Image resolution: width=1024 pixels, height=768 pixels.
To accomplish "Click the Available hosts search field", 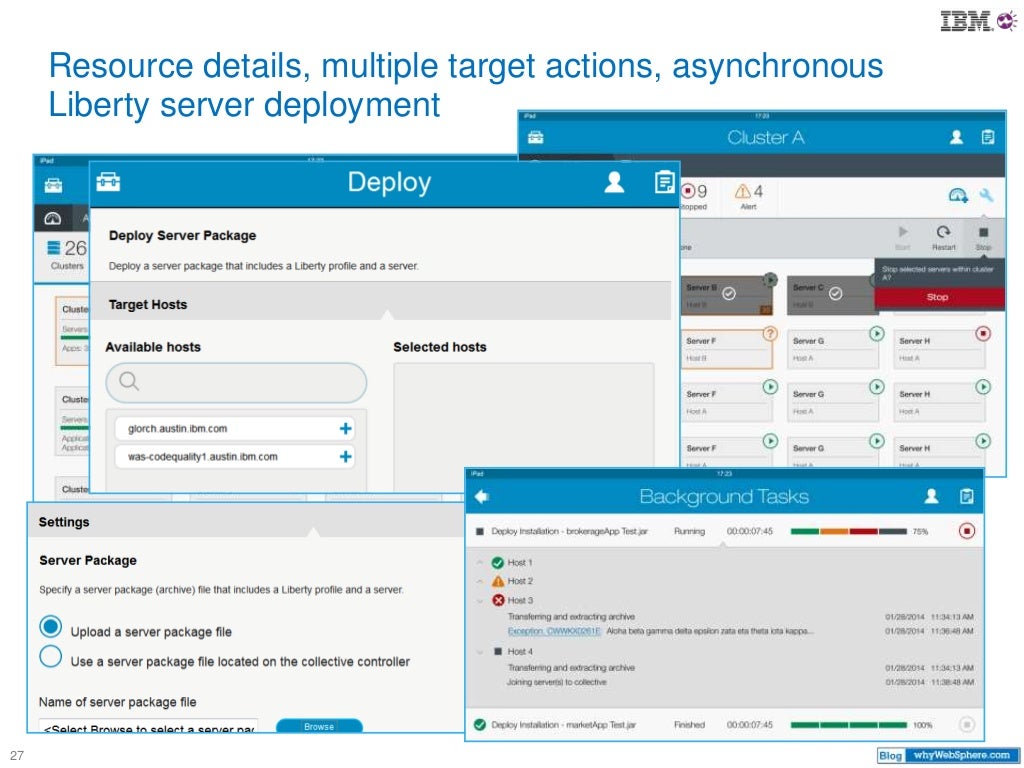I will pos(236,382).
